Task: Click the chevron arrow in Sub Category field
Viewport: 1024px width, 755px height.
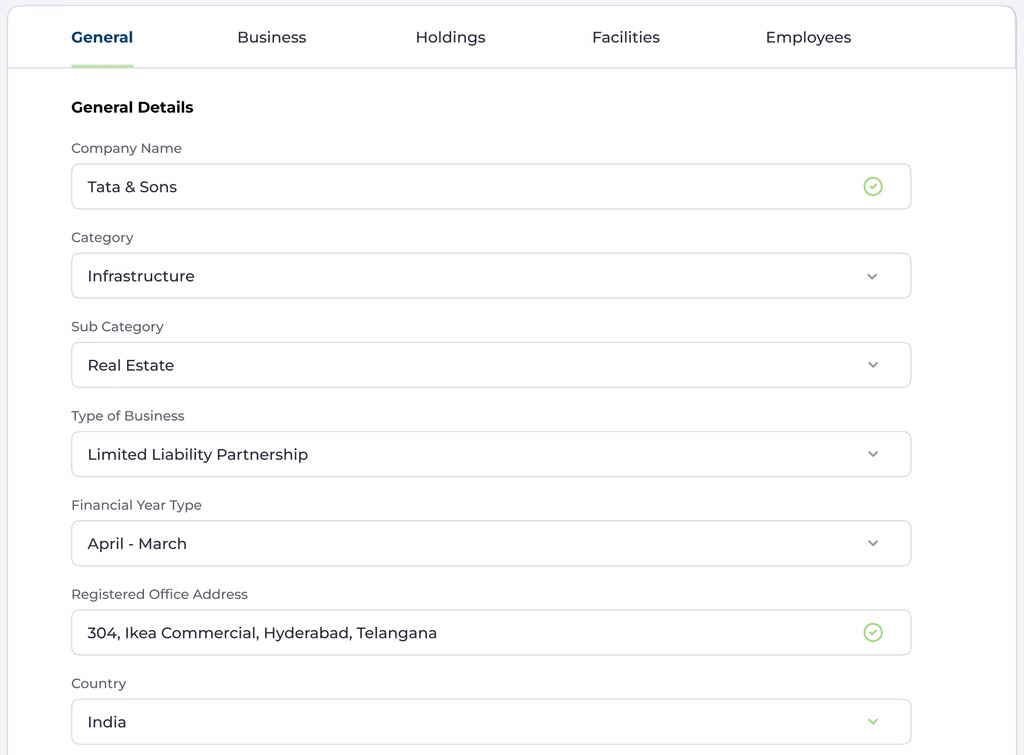Action: tap(872, 366)
